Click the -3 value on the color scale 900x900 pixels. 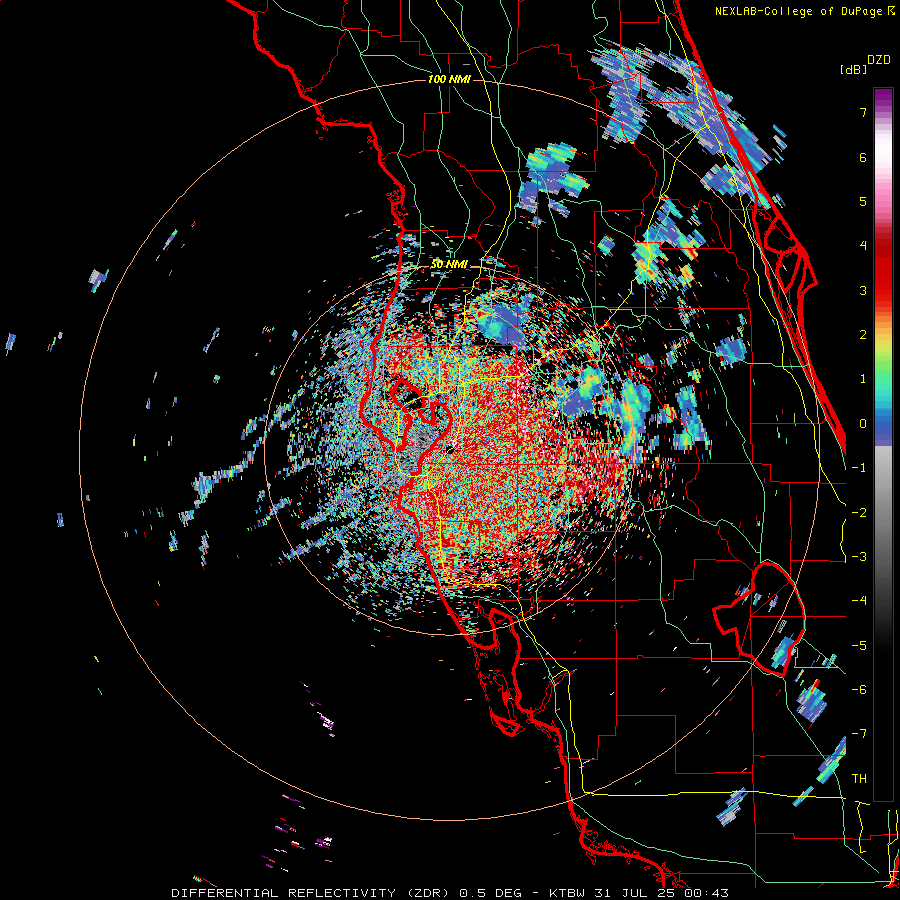point(859,557)
